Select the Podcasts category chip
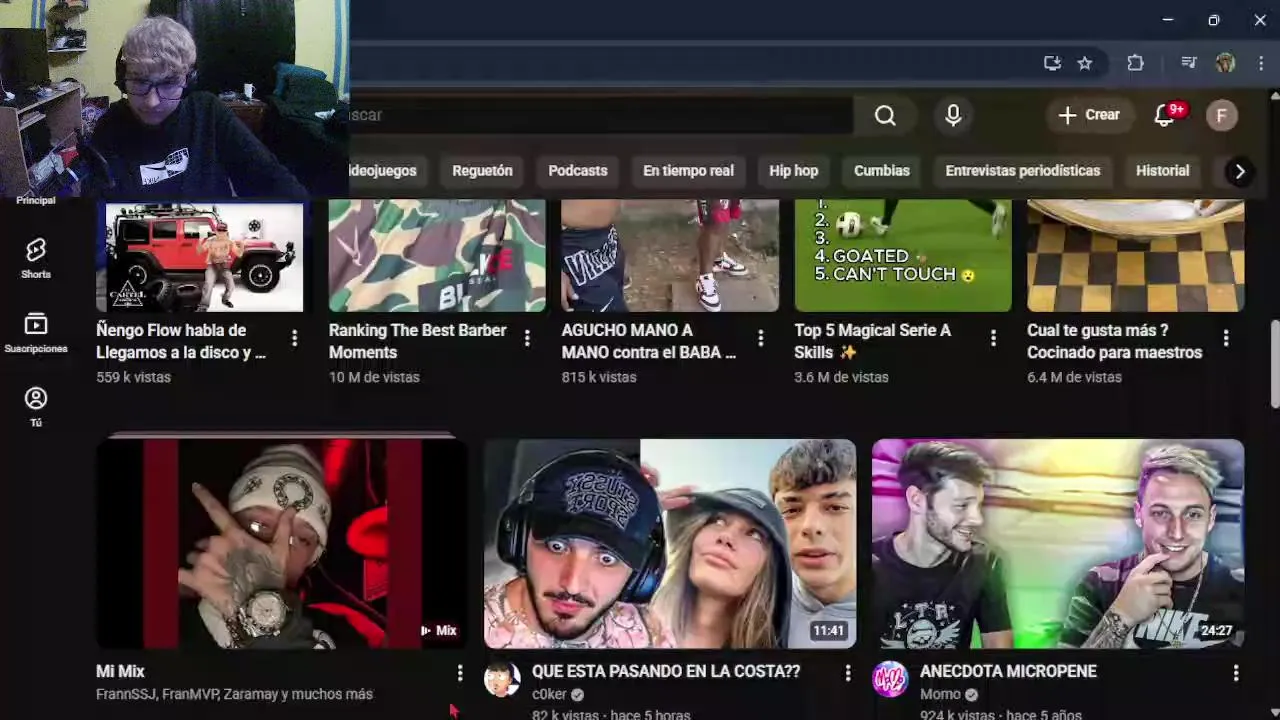1280x720 pixels. 578,171
